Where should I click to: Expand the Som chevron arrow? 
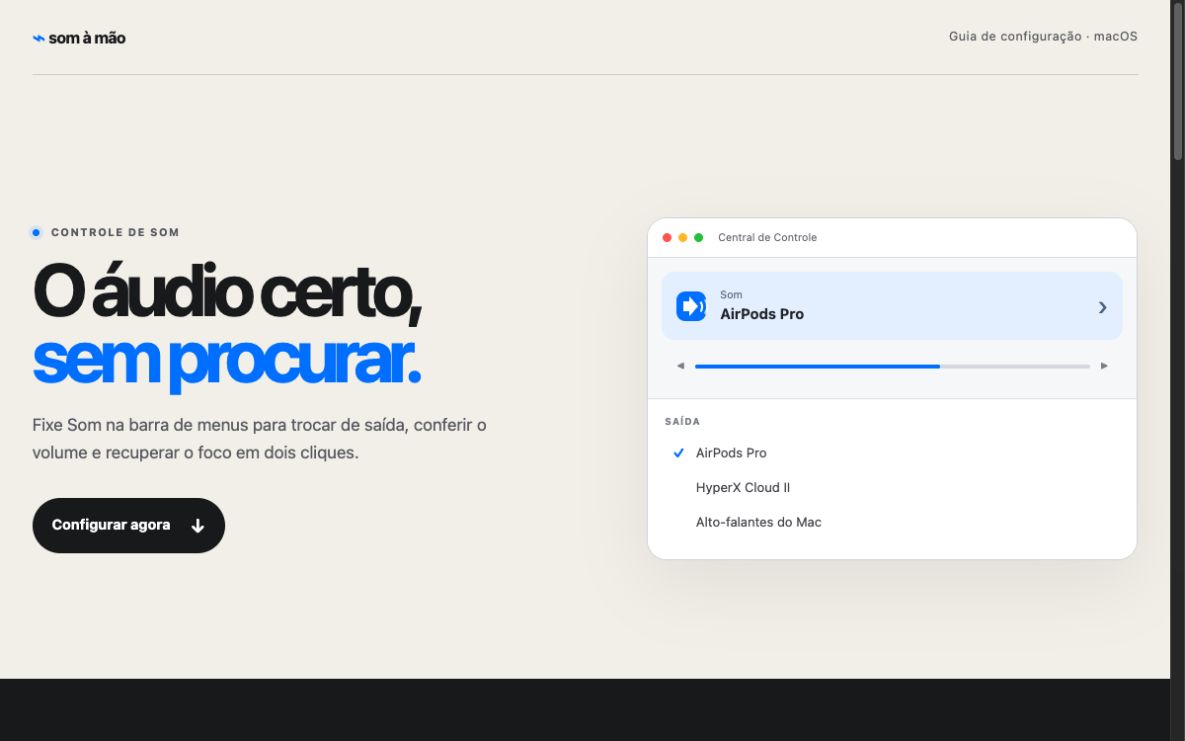click(1103, 307)
